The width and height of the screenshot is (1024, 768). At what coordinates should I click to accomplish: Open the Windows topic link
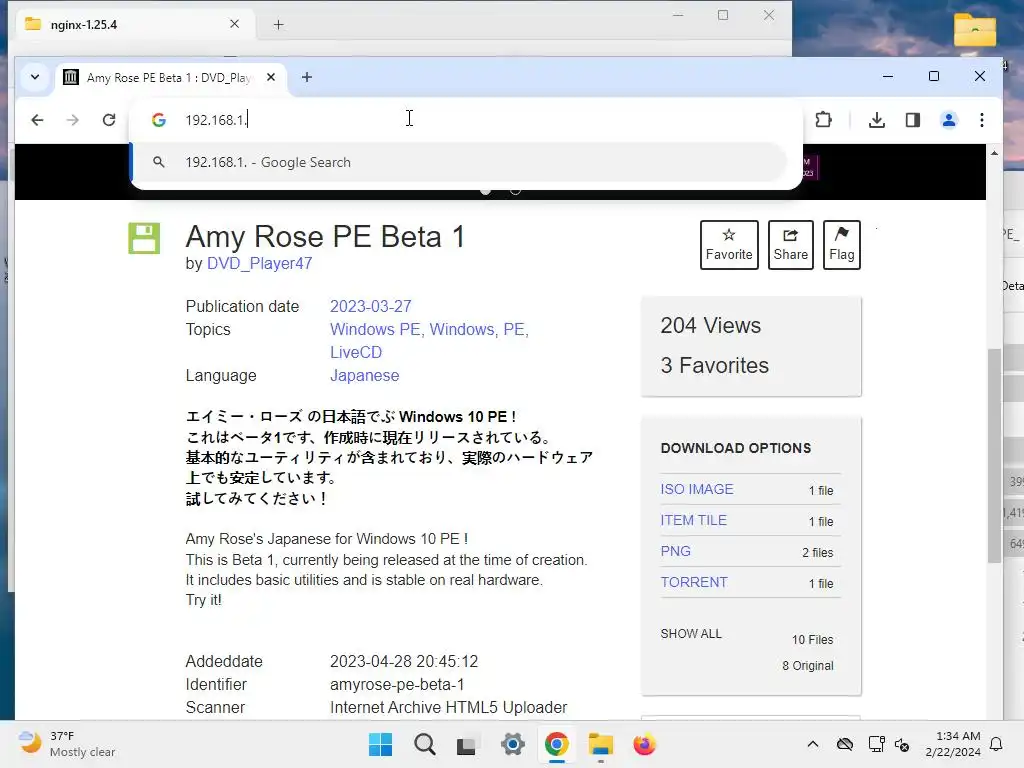[x=461, y=329]
